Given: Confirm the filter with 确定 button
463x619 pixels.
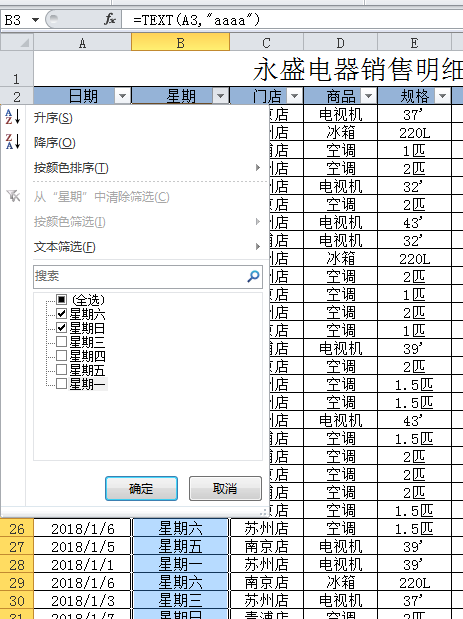Looking at the screenshot, I should 141,488.
